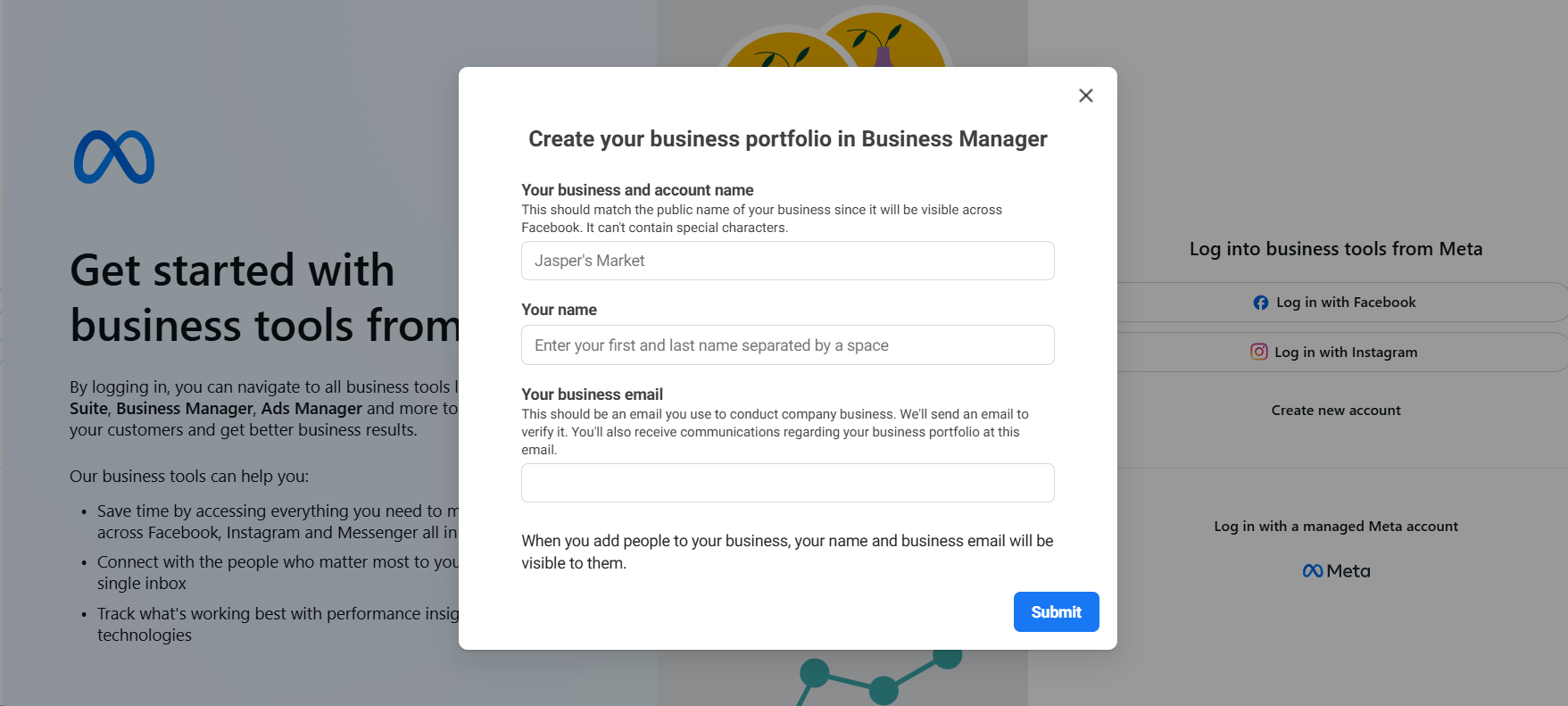The height and width of the screenshot is (706, 1568).
Task: Close the business portfolio dialog
Action: (1085, 96)
